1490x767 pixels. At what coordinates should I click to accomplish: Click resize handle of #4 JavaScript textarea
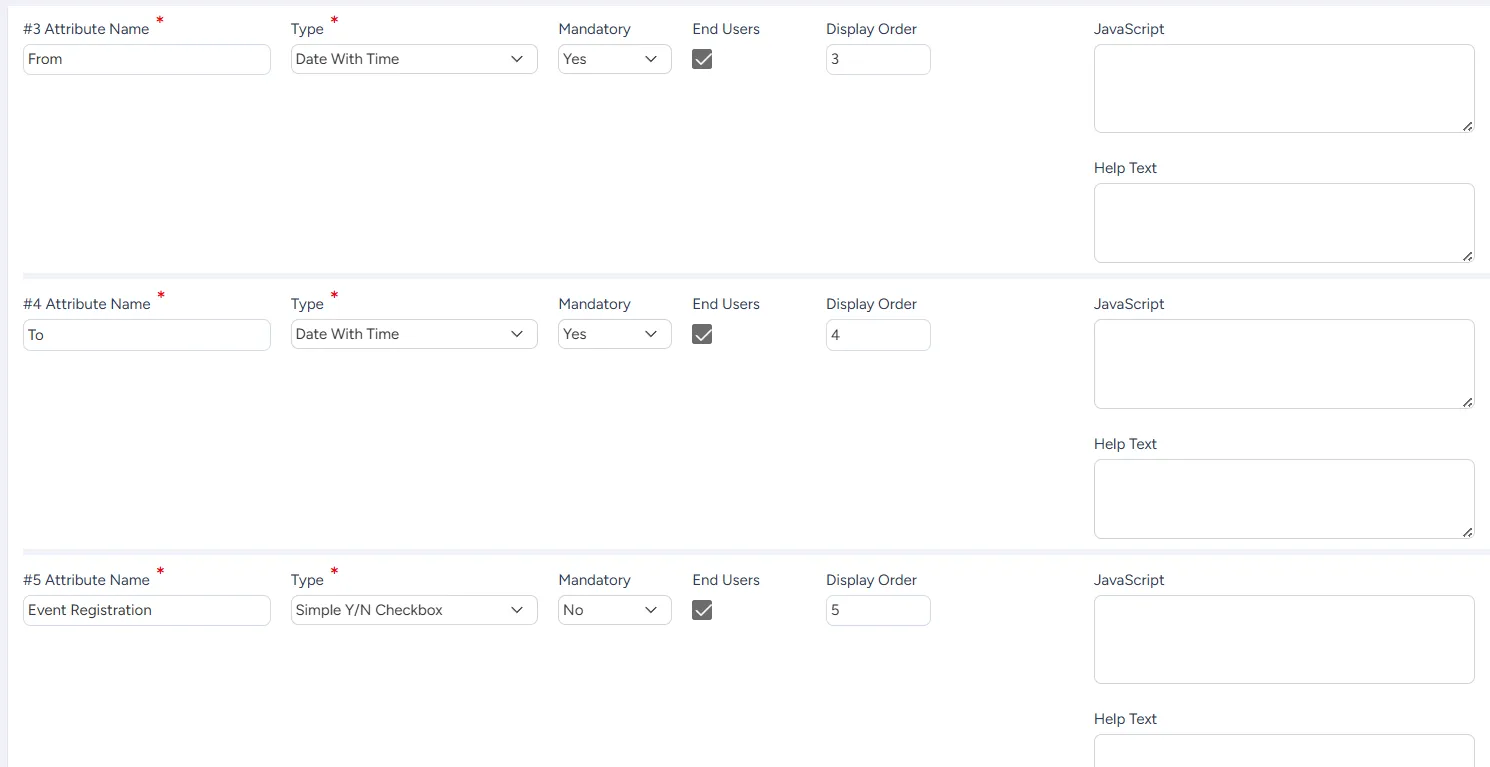tap(1467, 402)
